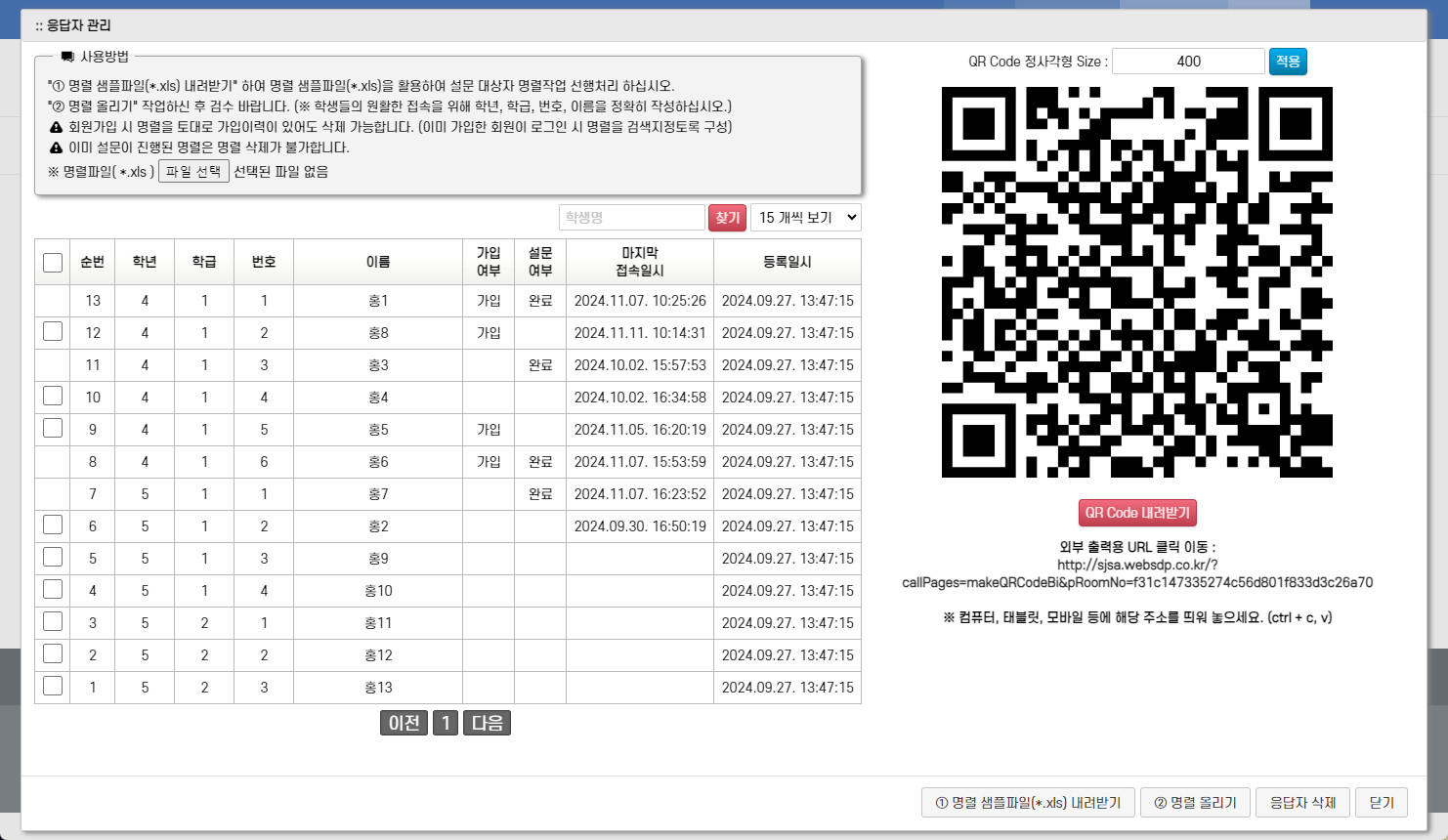Click the name cell 홍3
Screen dimensions: 1448x840
(378, 365)
